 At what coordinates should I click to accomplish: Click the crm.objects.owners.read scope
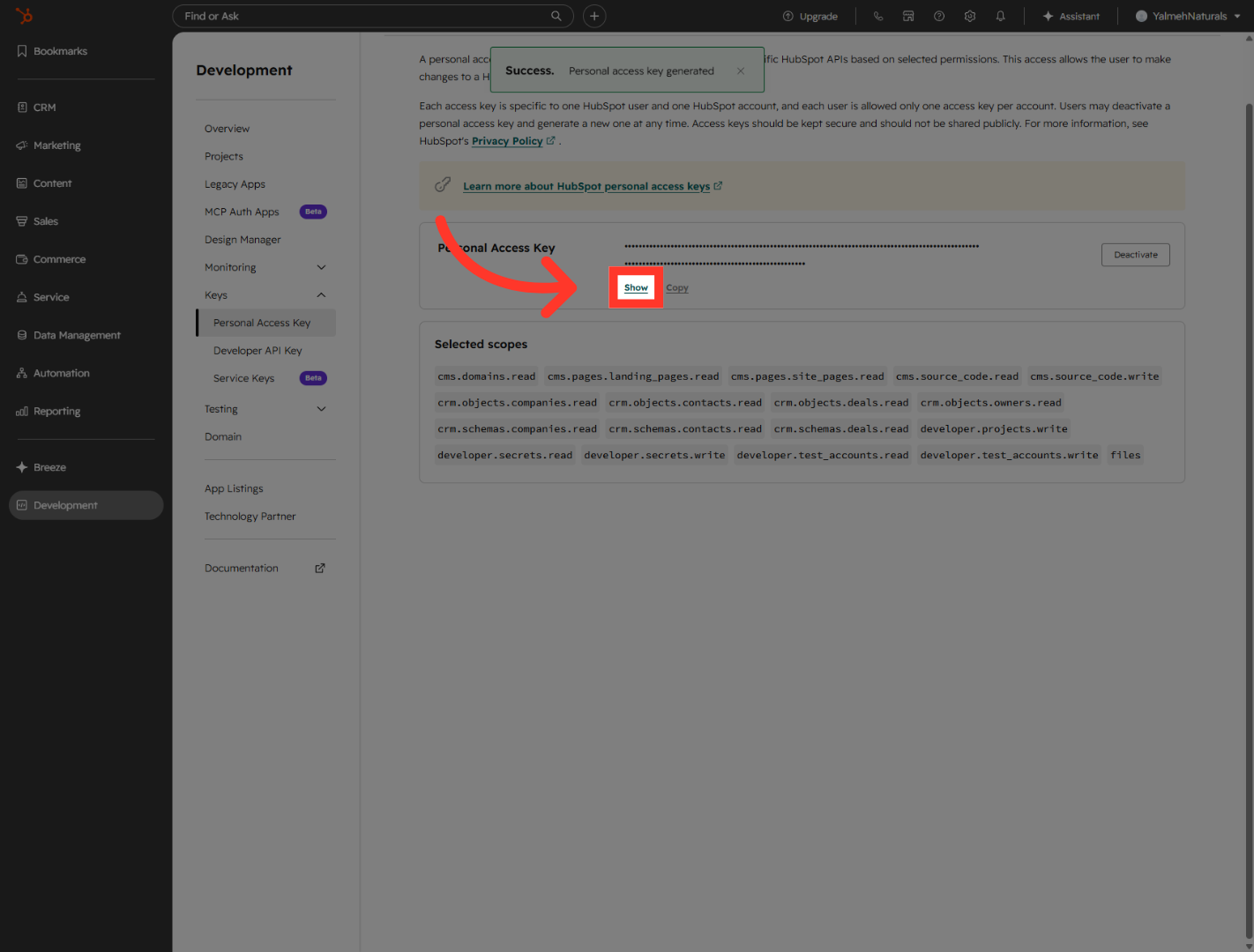(x=990, y=403)
